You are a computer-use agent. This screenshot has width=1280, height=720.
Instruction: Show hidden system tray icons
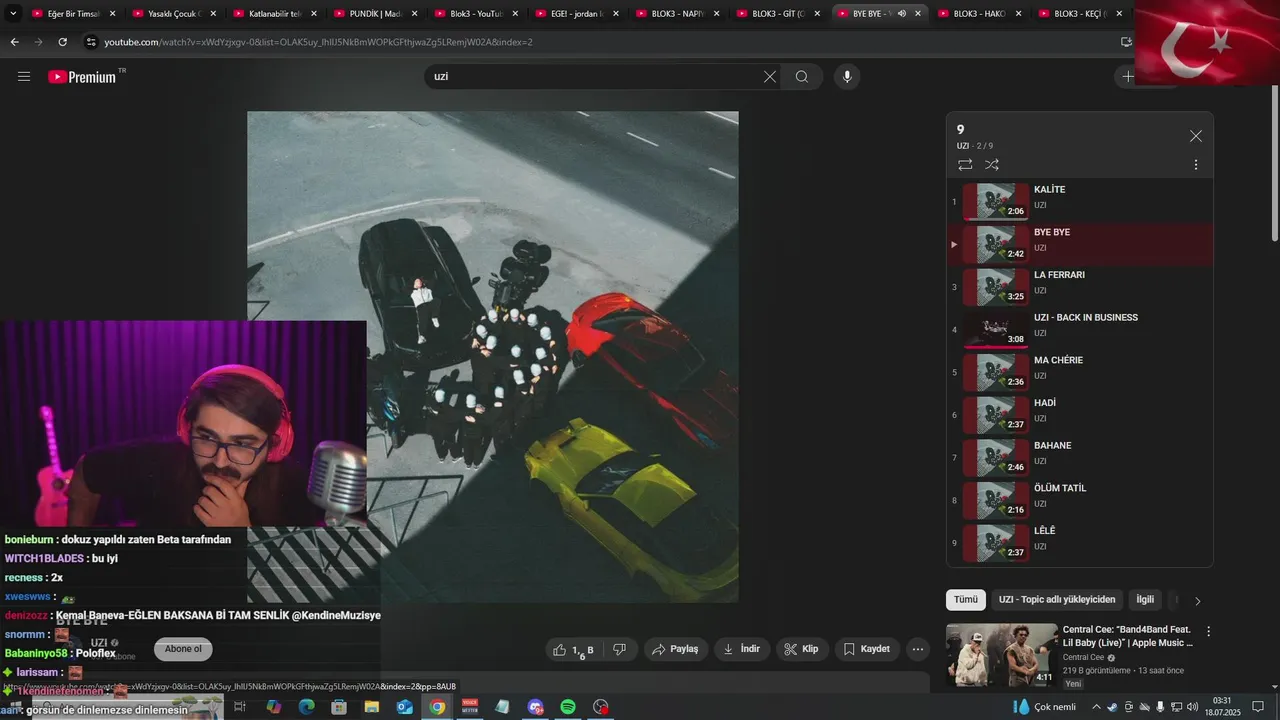pyautogui.click(x=1097, y=707)
